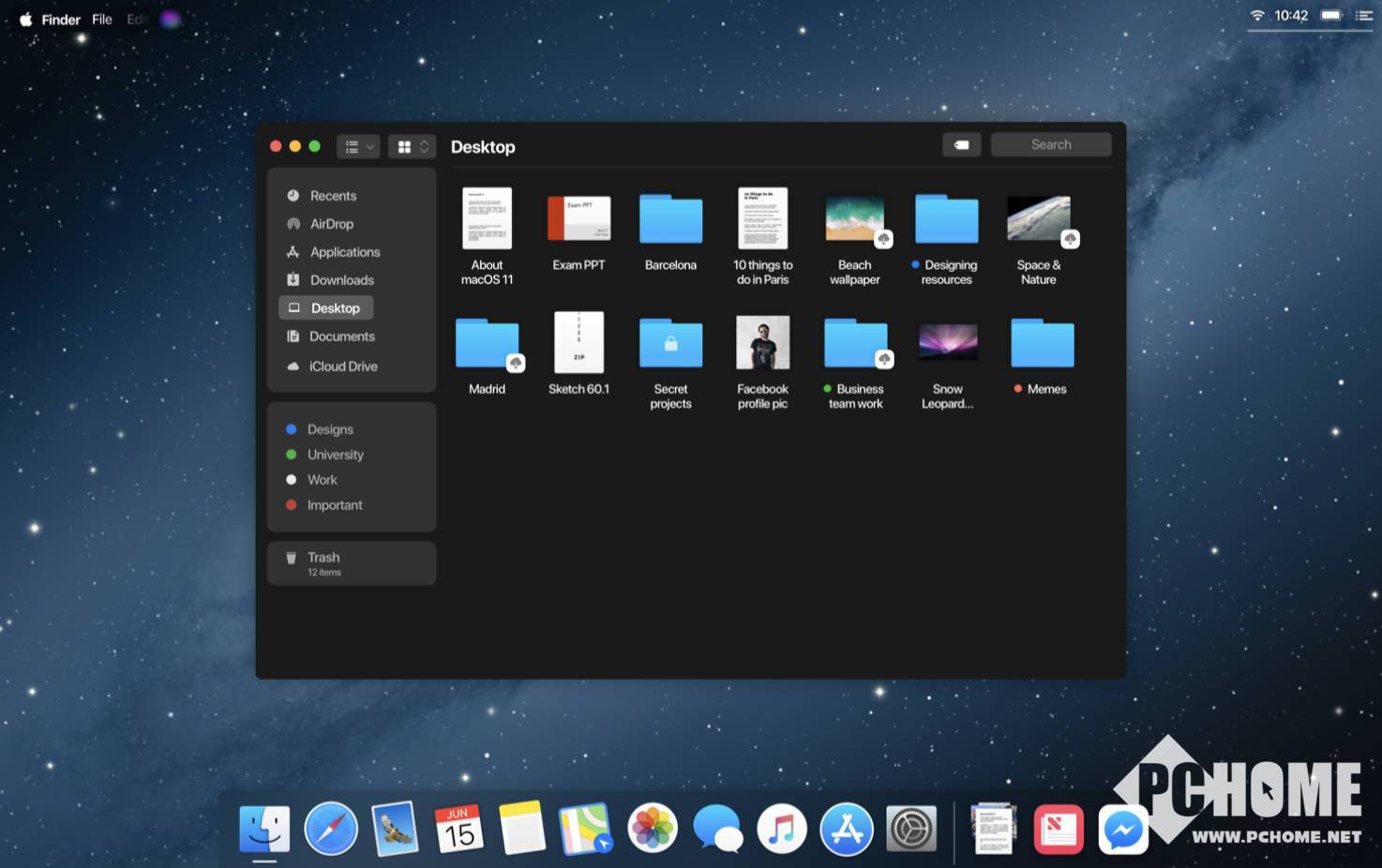Image resolution: width=1382 pixels, height=868 pixels.
Task: Open the File menu
Action: (x=102, y=20)
